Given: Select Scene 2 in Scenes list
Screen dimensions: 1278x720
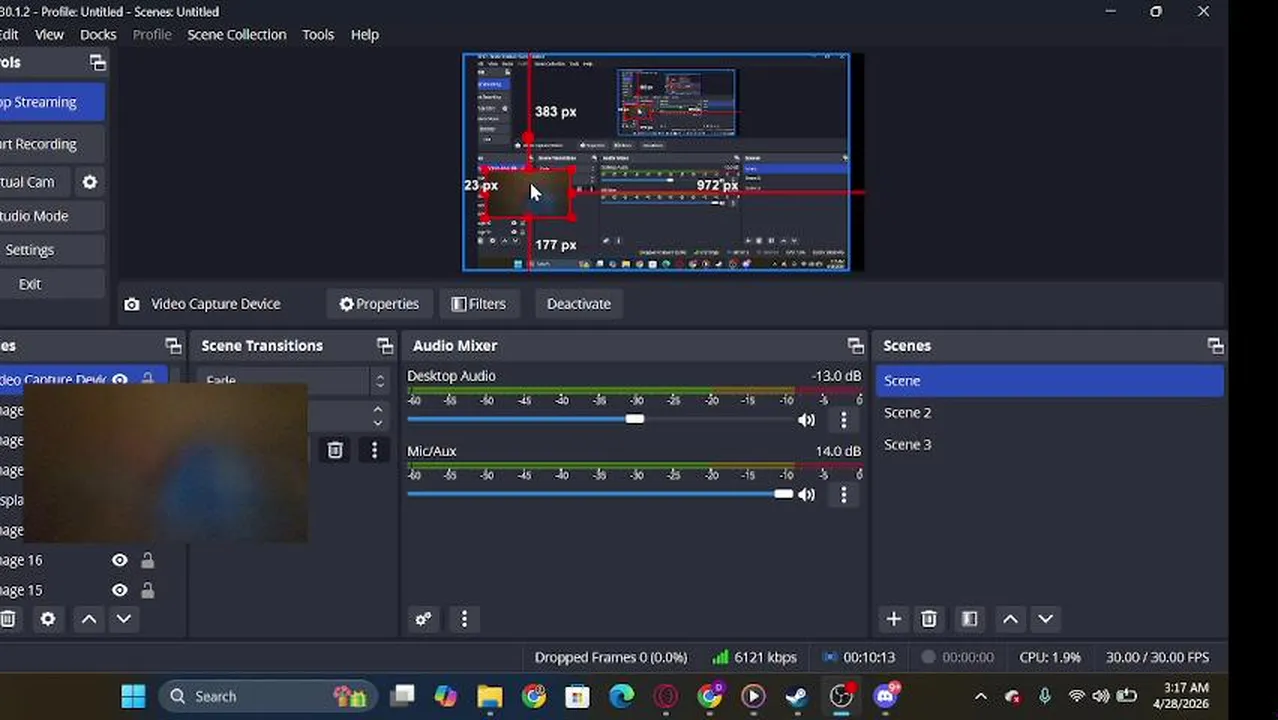Looking at the screenshot, I should [x=1050, y=412].
